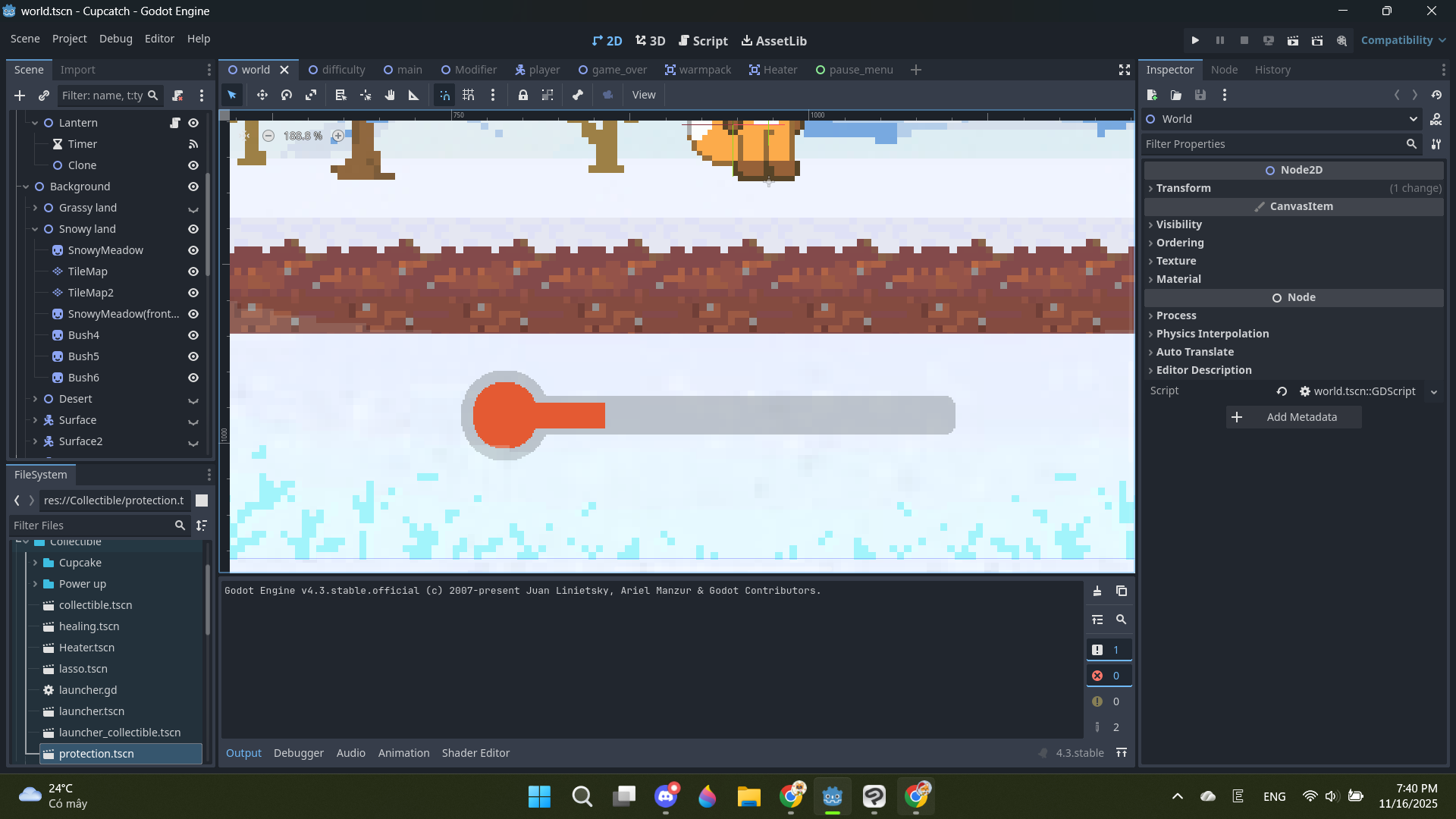The height and width of the screenshot is (819, 1456).
Task: Select launcher.gd in FileSystem
Action: tap(88, 690)
